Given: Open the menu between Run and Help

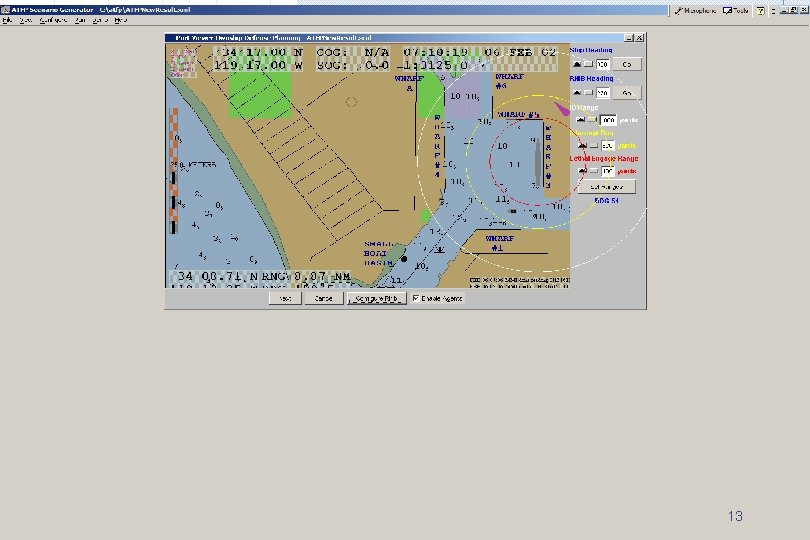Looking at the screenshot, I should coord(100,20).
